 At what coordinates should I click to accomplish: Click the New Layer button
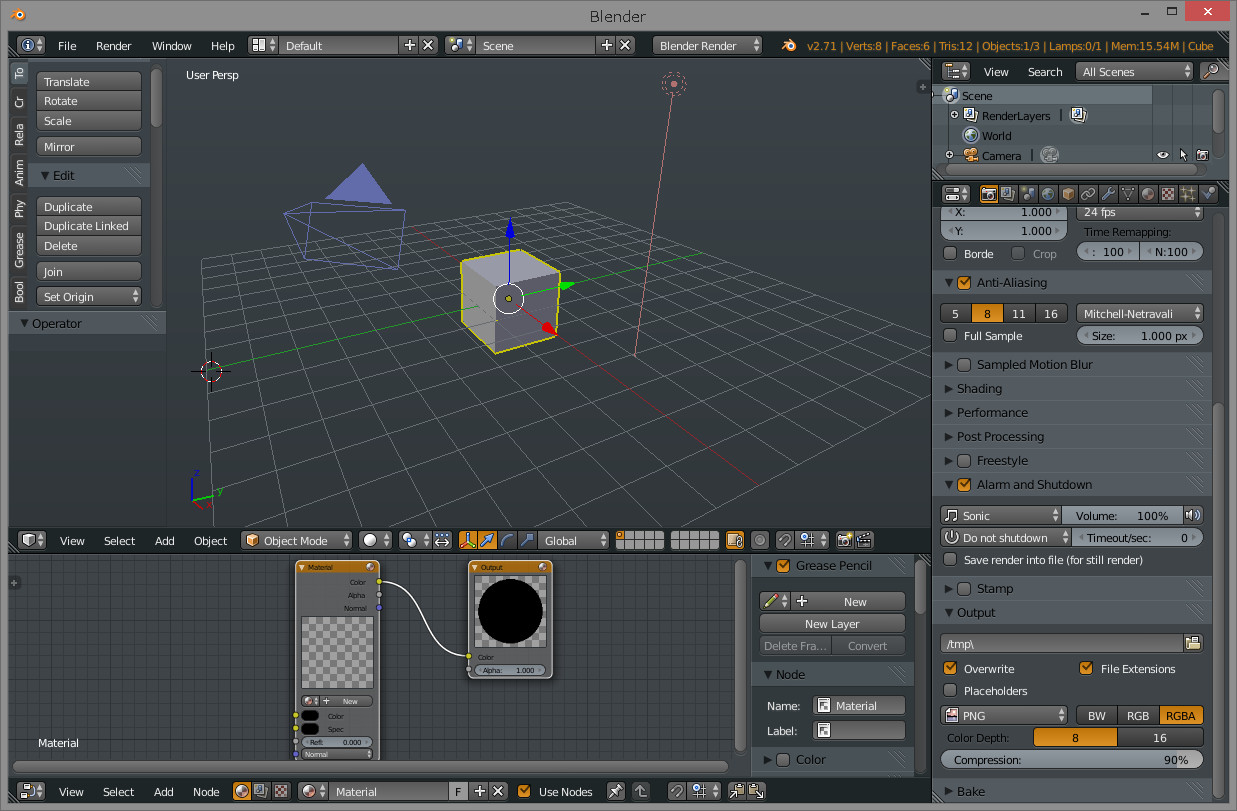(x=832, y=624)
